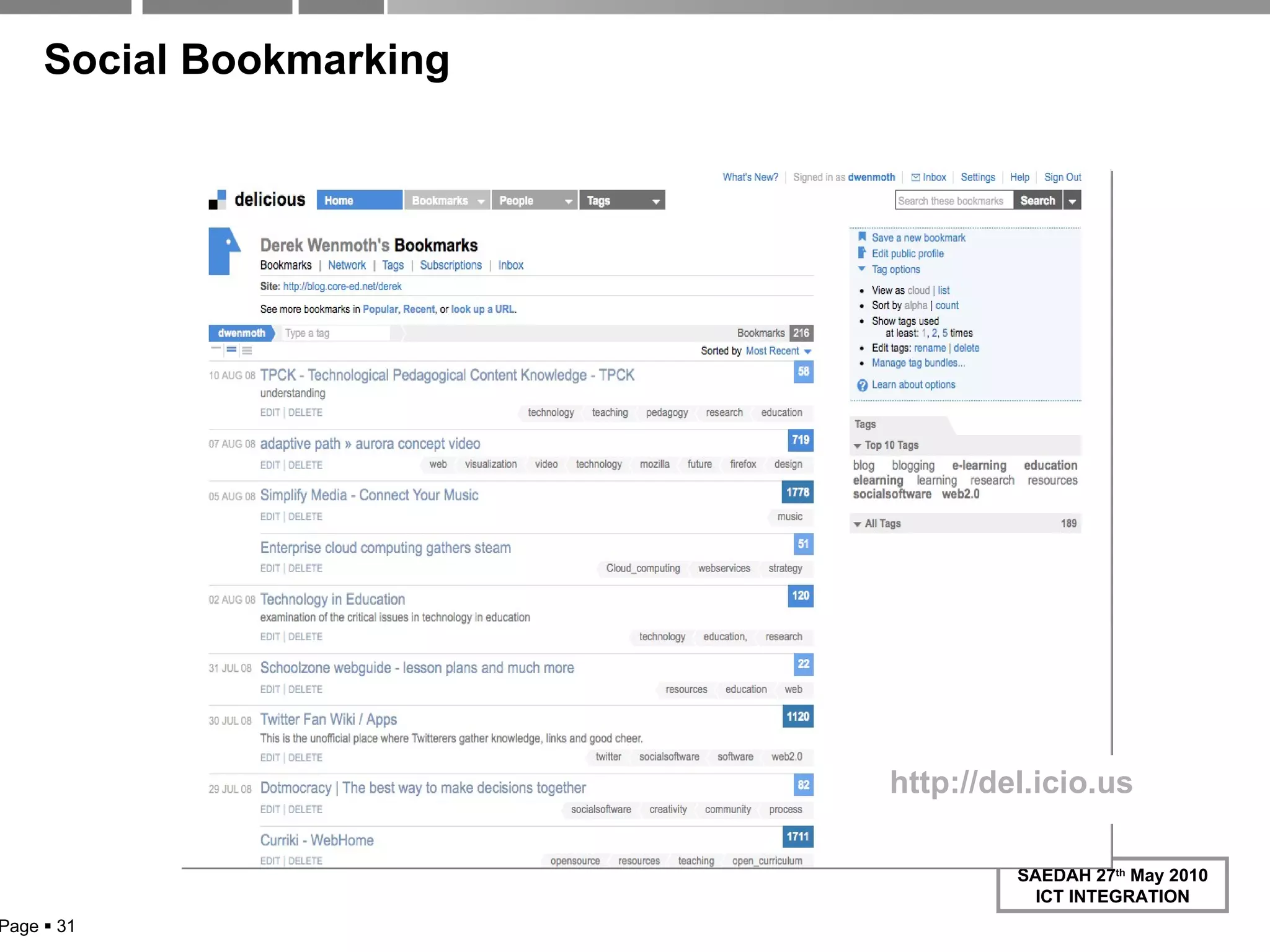Click the Save a new bookmark icon
Viewport: 1270px width, 952px height.
(x=862, y=237)
